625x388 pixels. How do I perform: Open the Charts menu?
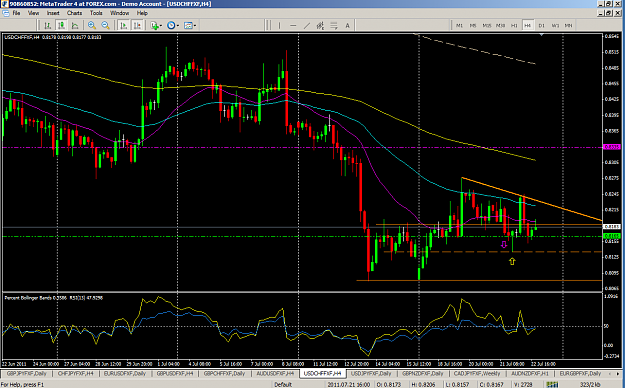[x=74, y=13]
